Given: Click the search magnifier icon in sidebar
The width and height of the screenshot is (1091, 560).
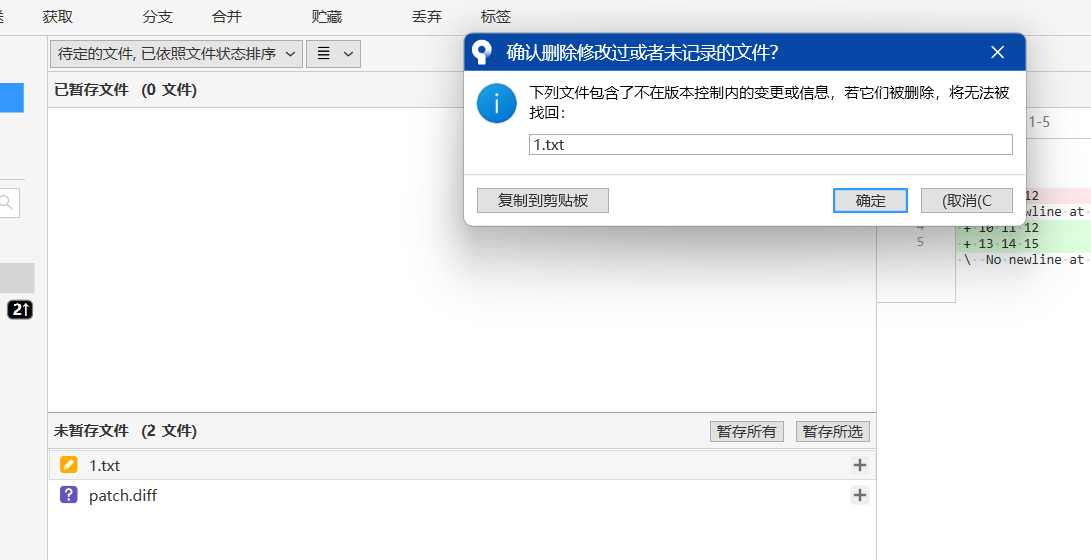Looking at the screenshot, I should pyautogui.click(x=7, y=202).
